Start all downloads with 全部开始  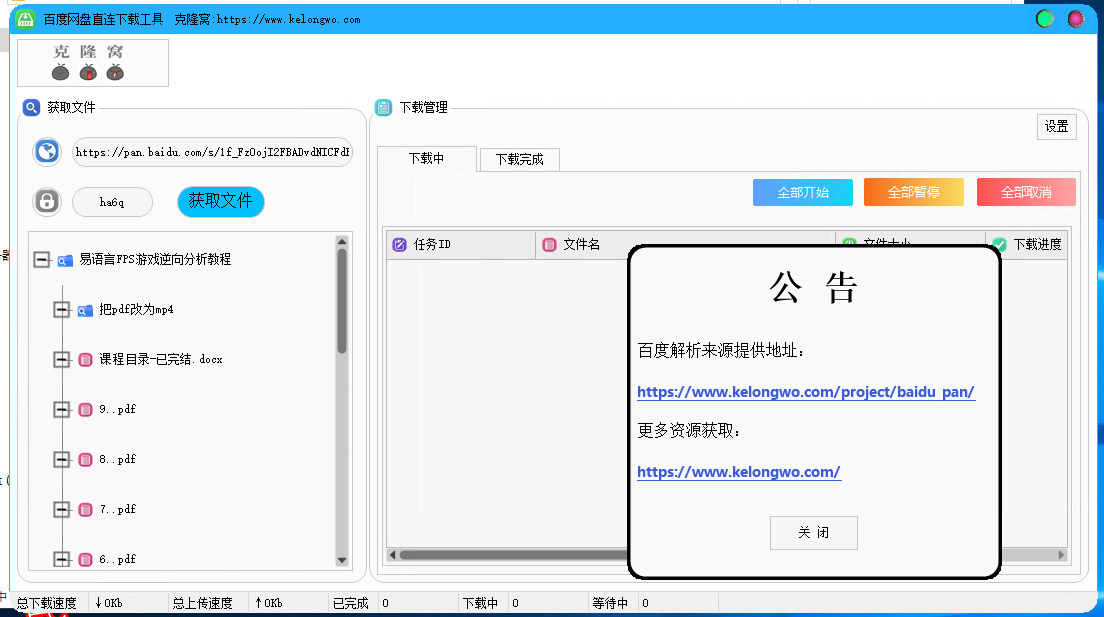803,192
